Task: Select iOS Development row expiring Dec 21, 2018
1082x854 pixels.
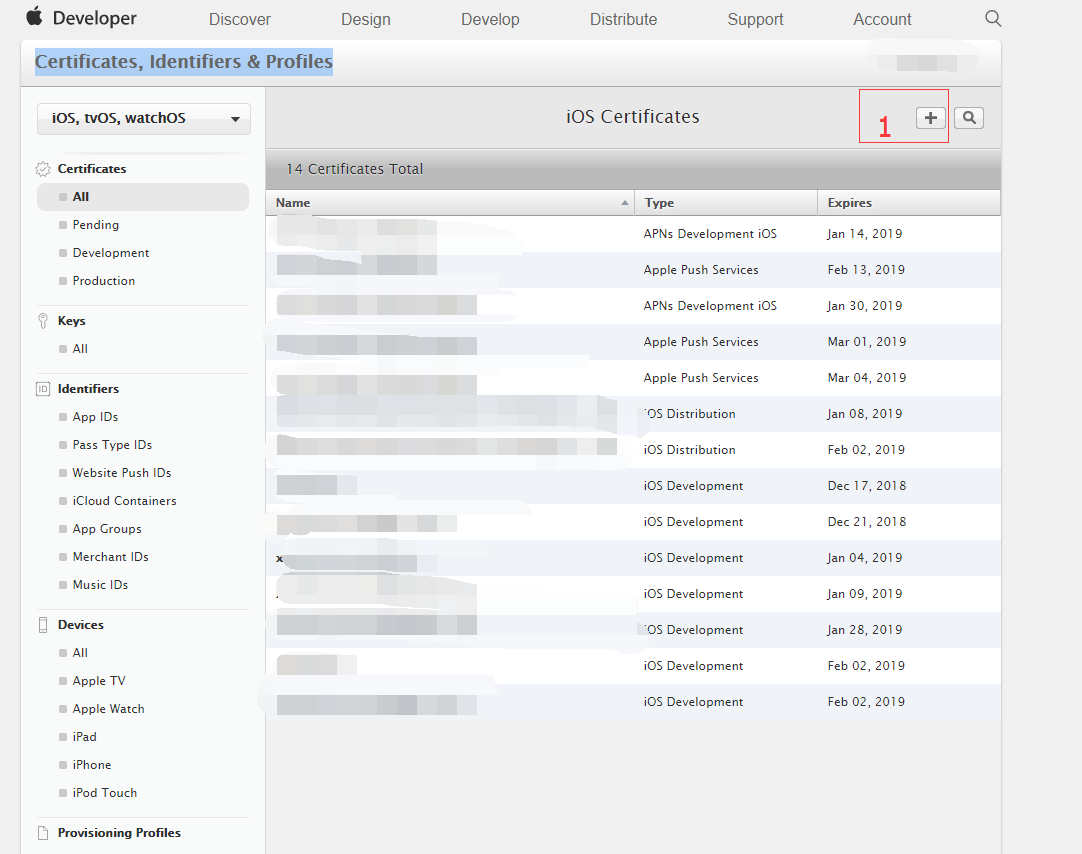Action: coord(633,522)
